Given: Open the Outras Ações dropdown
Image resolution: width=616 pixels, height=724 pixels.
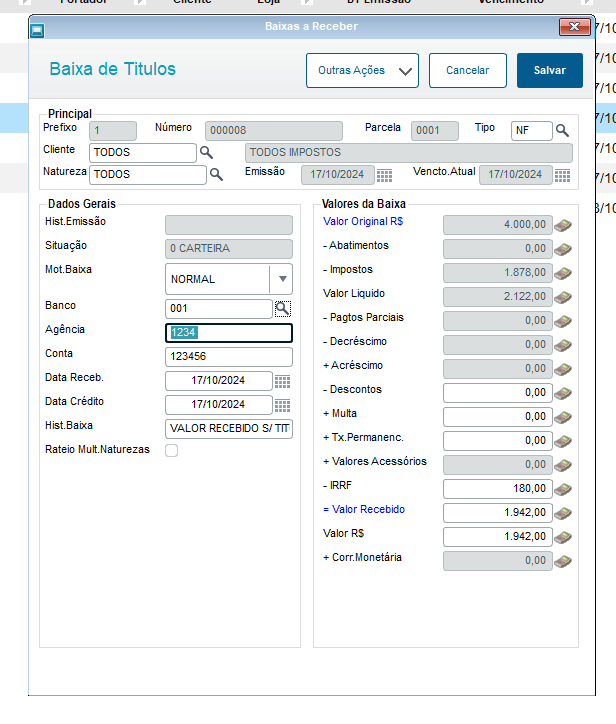Looking at the screenshot, I should pos(362,70).
